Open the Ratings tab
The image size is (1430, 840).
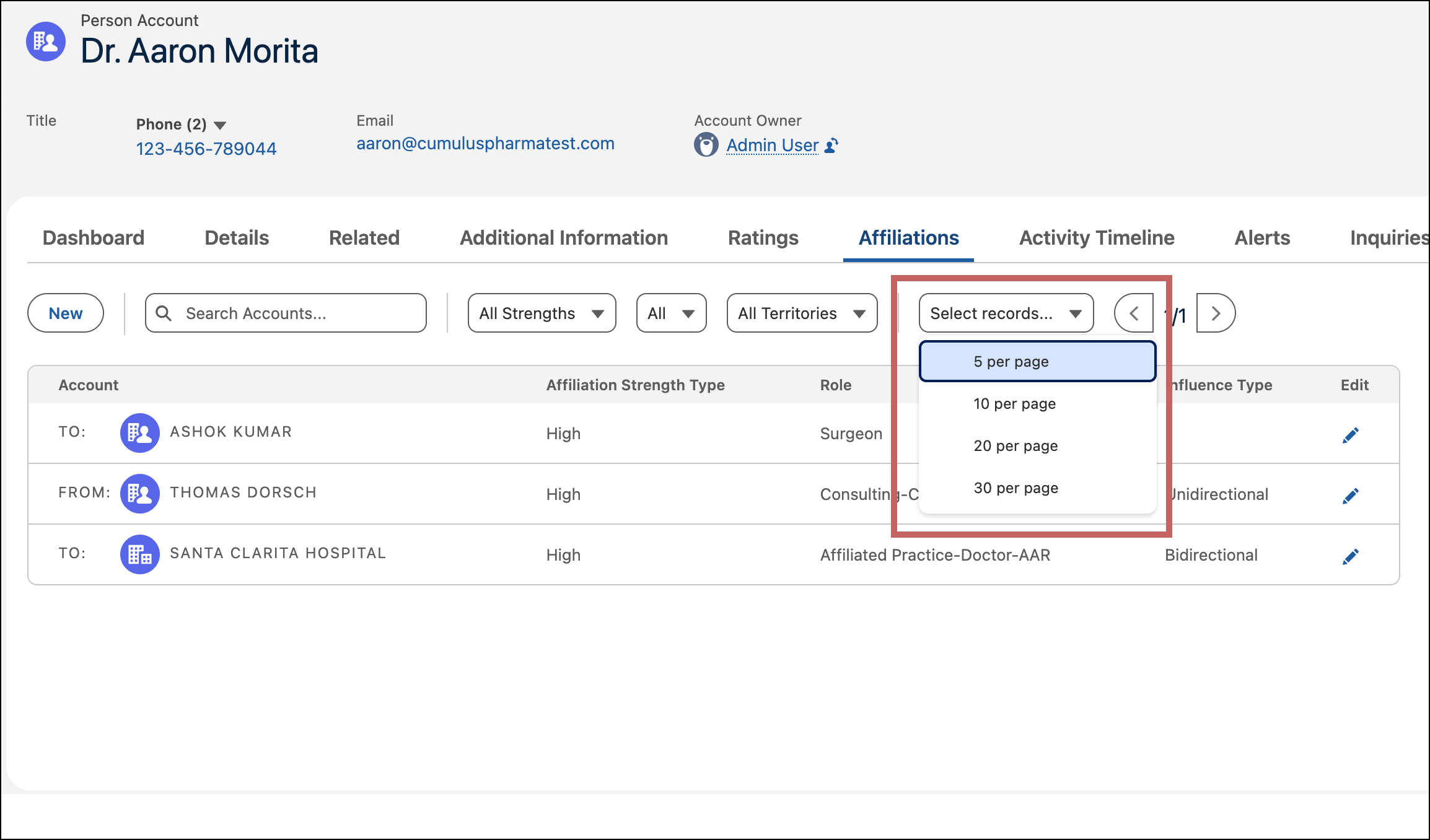tap(763, 238)
